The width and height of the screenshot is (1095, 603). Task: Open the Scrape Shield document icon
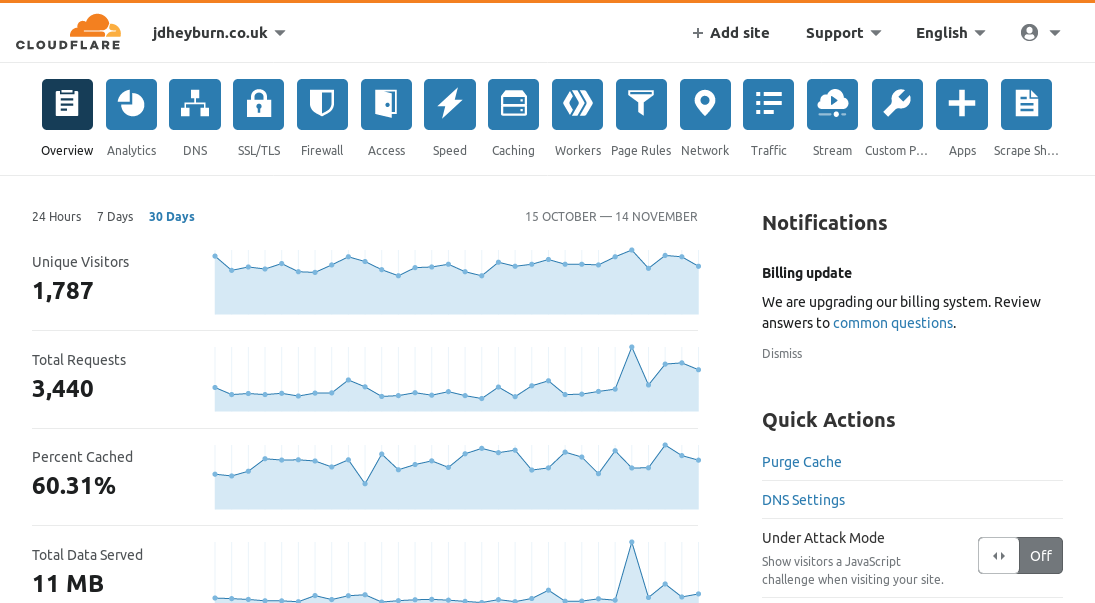point(1026,105)
